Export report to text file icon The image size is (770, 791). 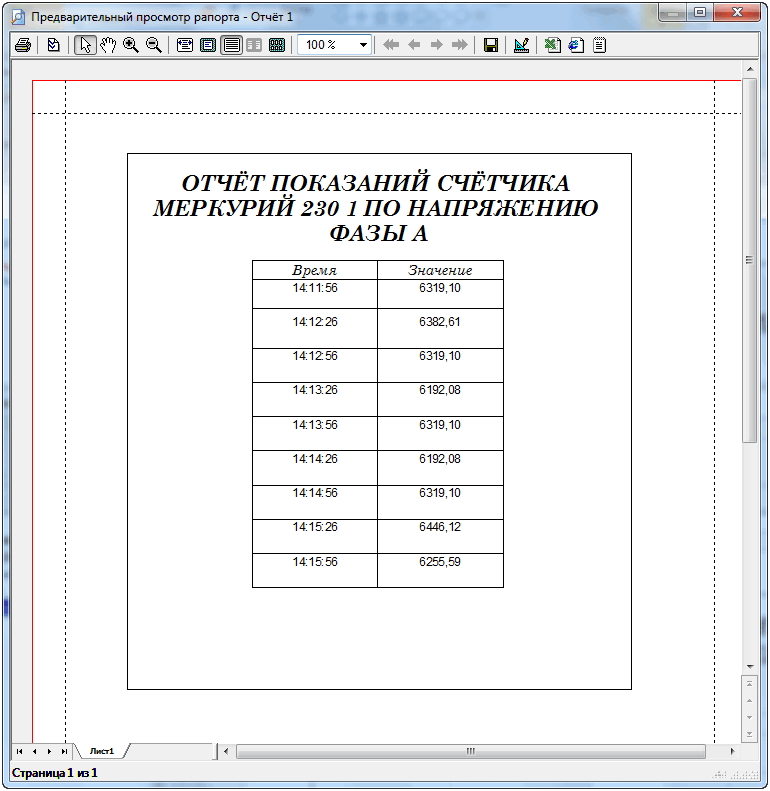599,45
